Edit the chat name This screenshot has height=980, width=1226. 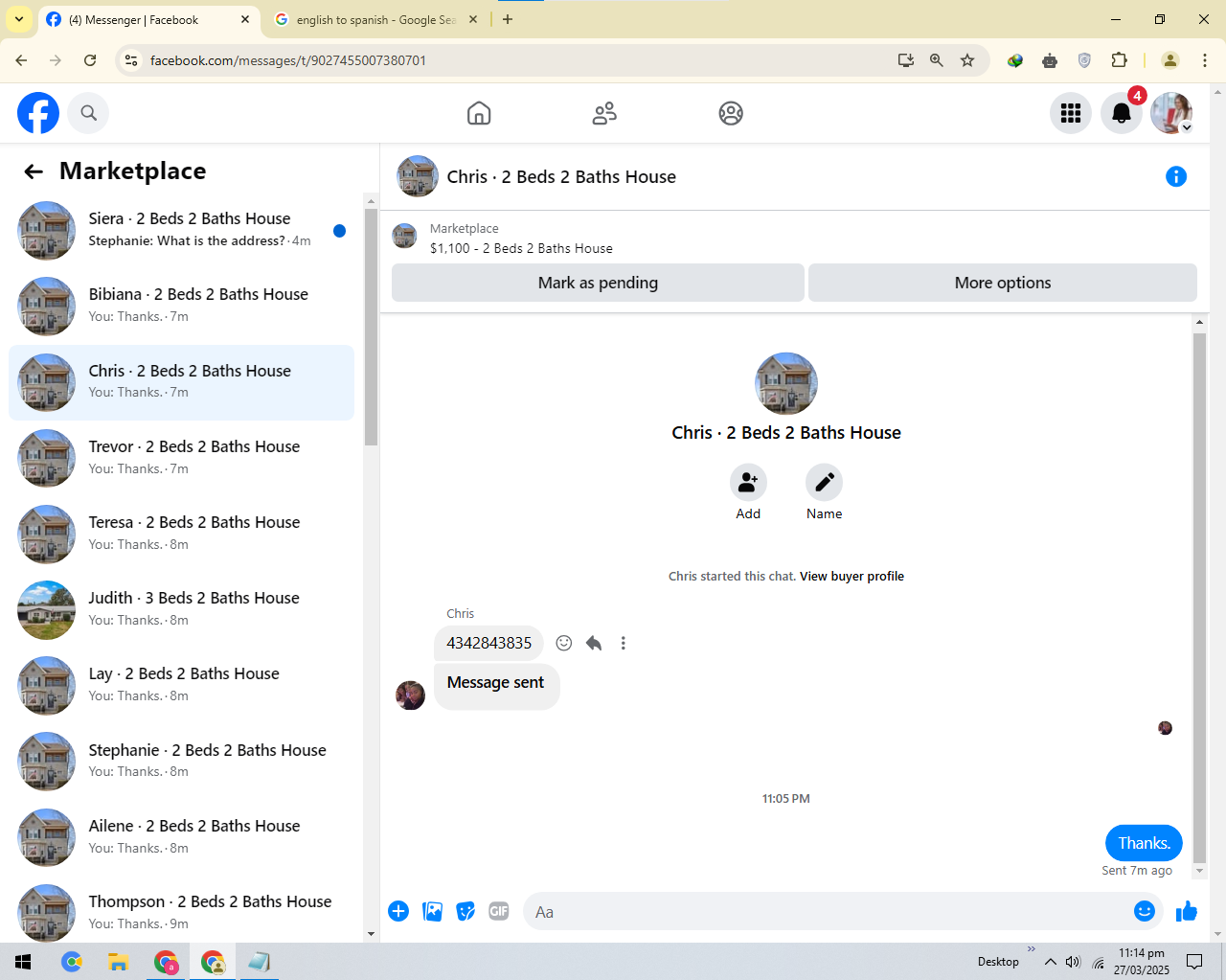point(824,483)
